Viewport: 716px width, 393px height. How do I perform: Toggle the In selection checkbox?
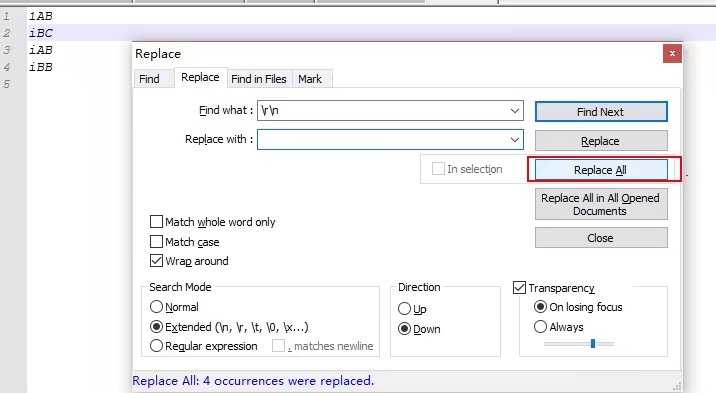pyautogui.click(x=438, y=169)
